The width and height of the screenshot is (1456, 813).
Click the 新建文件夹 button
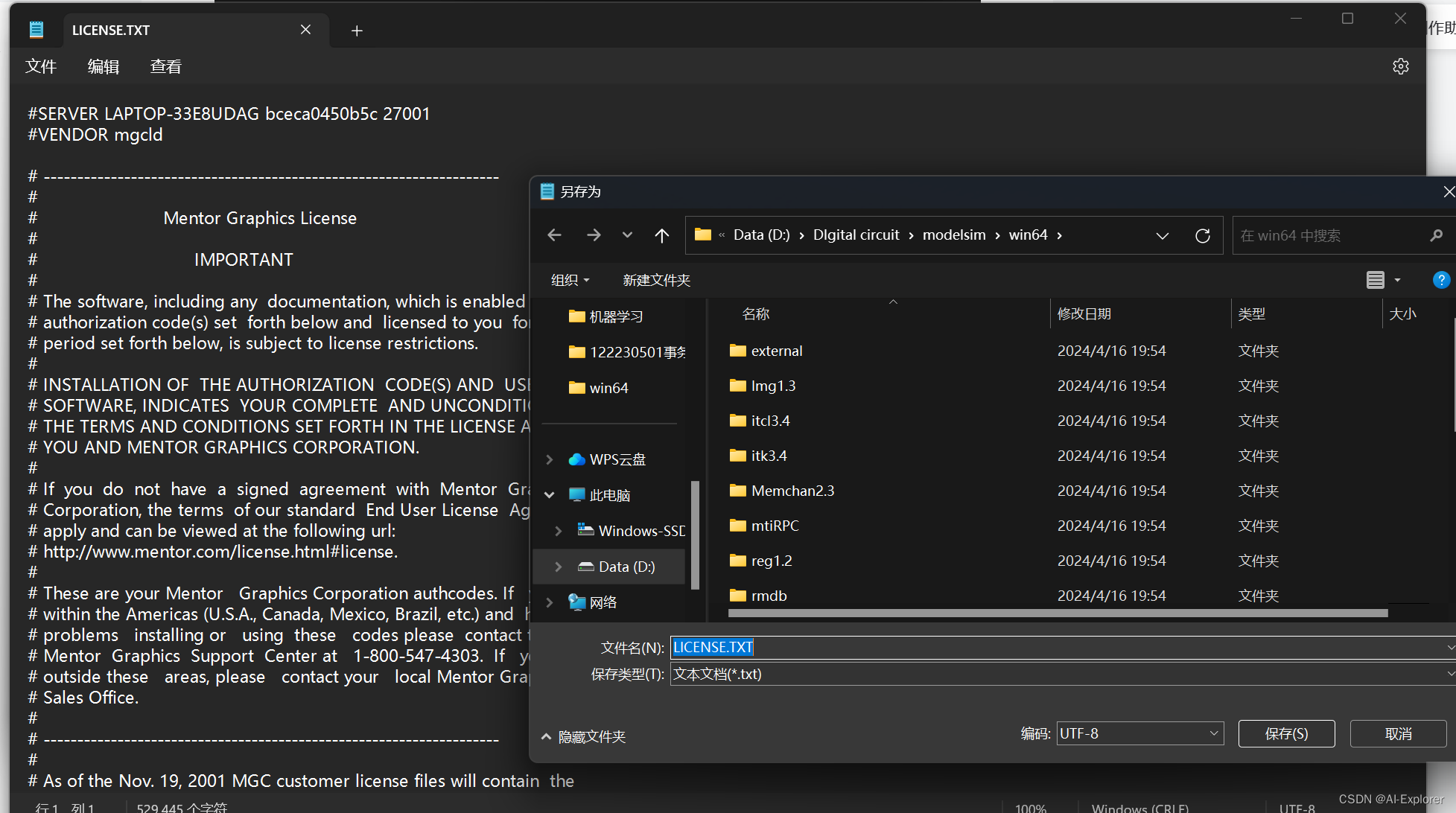pyautogui.click(x=656, y=280)
